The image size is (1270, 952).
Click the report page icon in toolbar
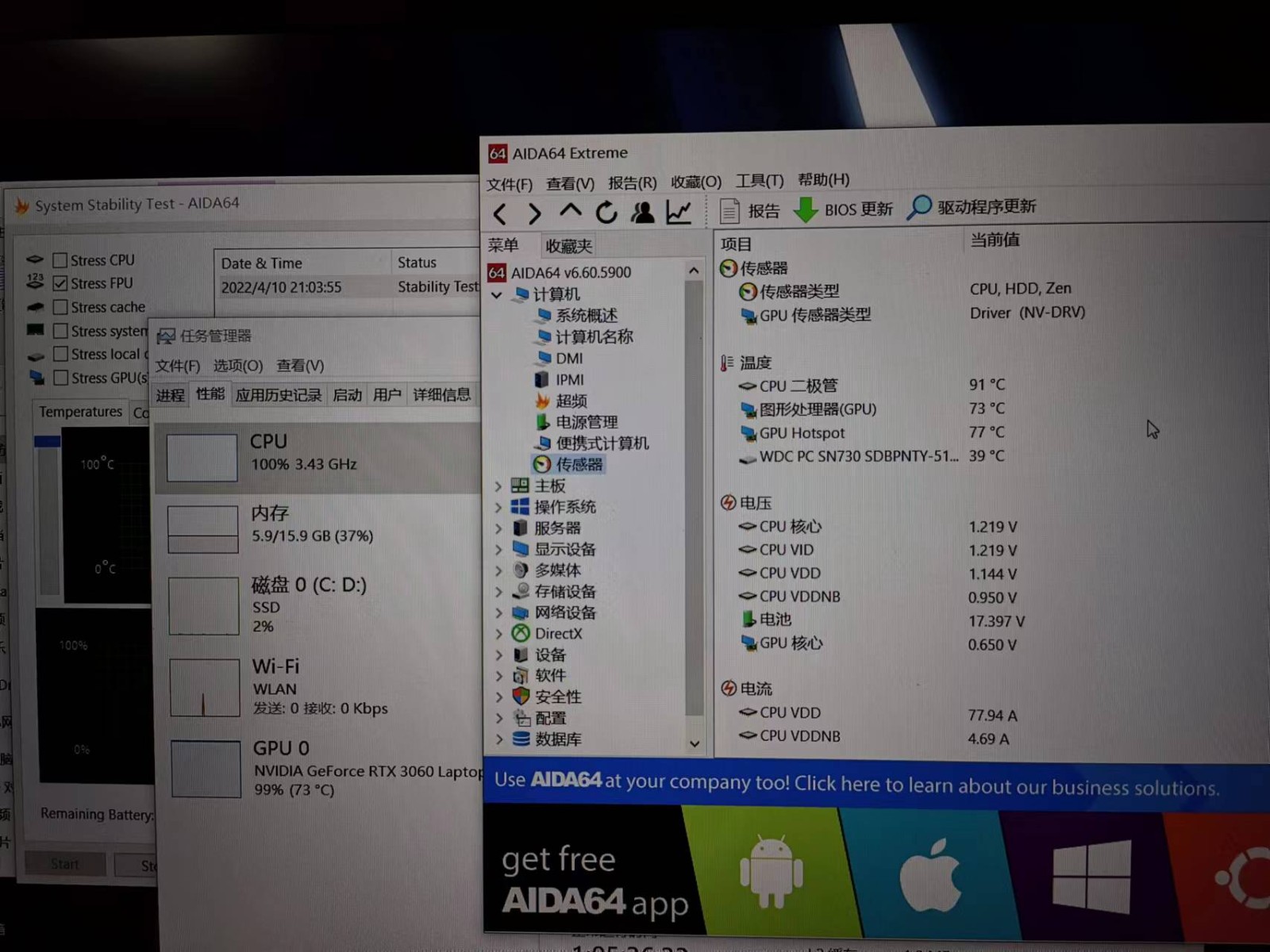click(729, 211)
